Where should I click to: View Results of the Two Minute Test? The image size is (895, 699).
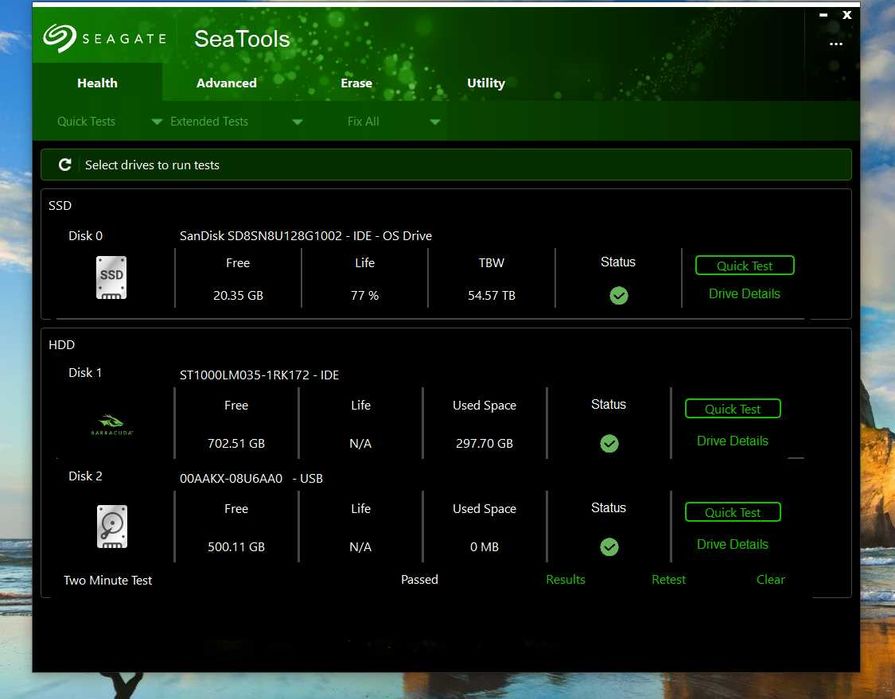565,579
